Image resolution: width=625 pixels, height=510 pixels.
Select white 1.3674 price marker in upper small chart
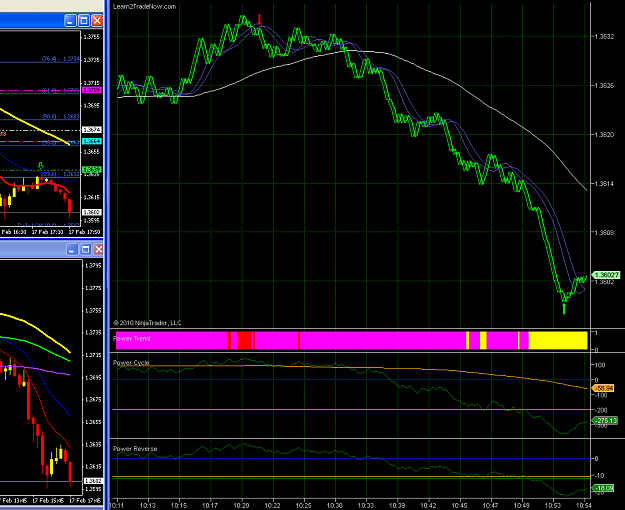point(92,130)
